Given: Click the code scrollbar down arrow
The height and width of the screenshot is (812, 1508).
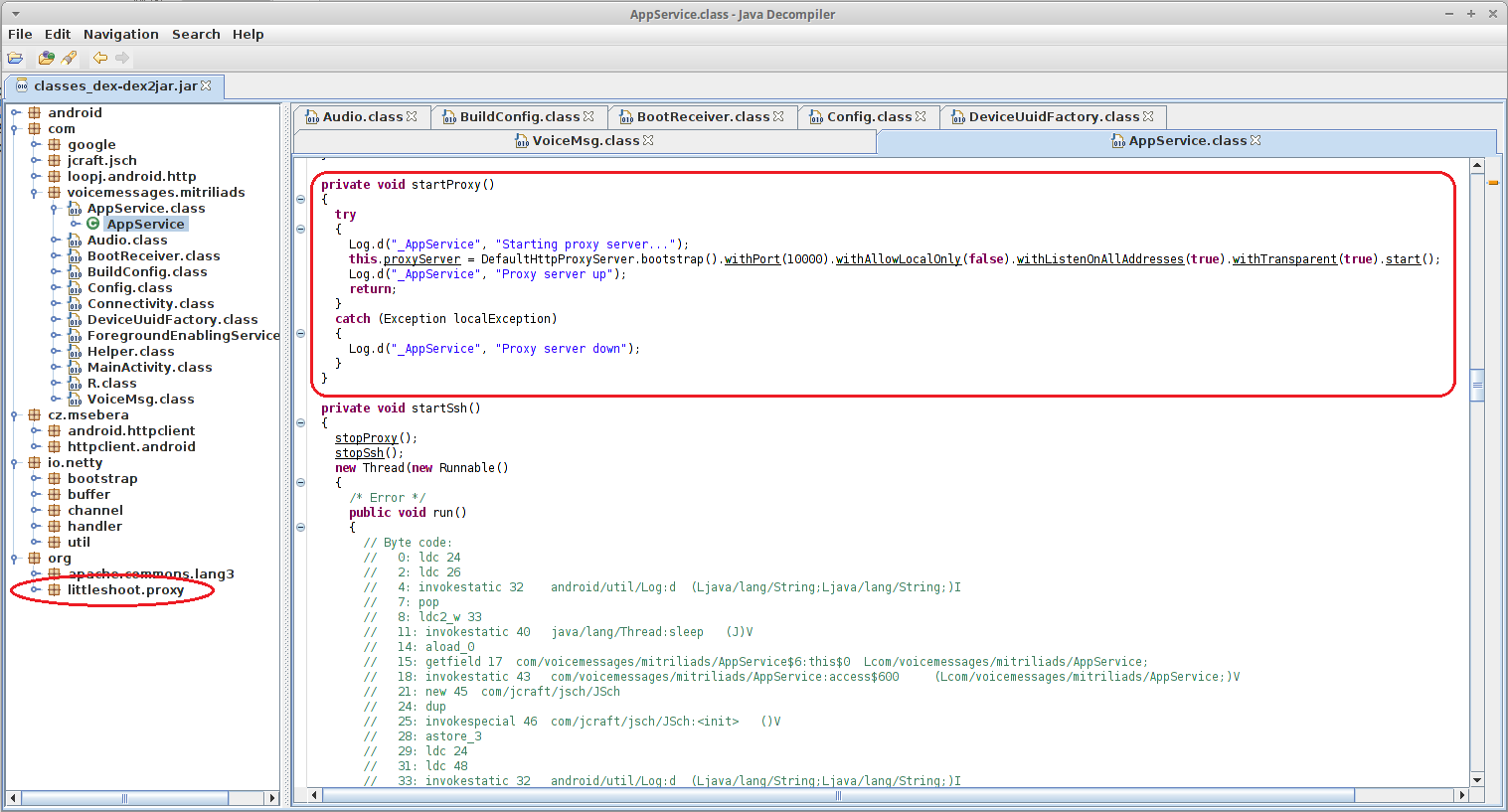Looking at the screenshot, I should pos(1477,780).
